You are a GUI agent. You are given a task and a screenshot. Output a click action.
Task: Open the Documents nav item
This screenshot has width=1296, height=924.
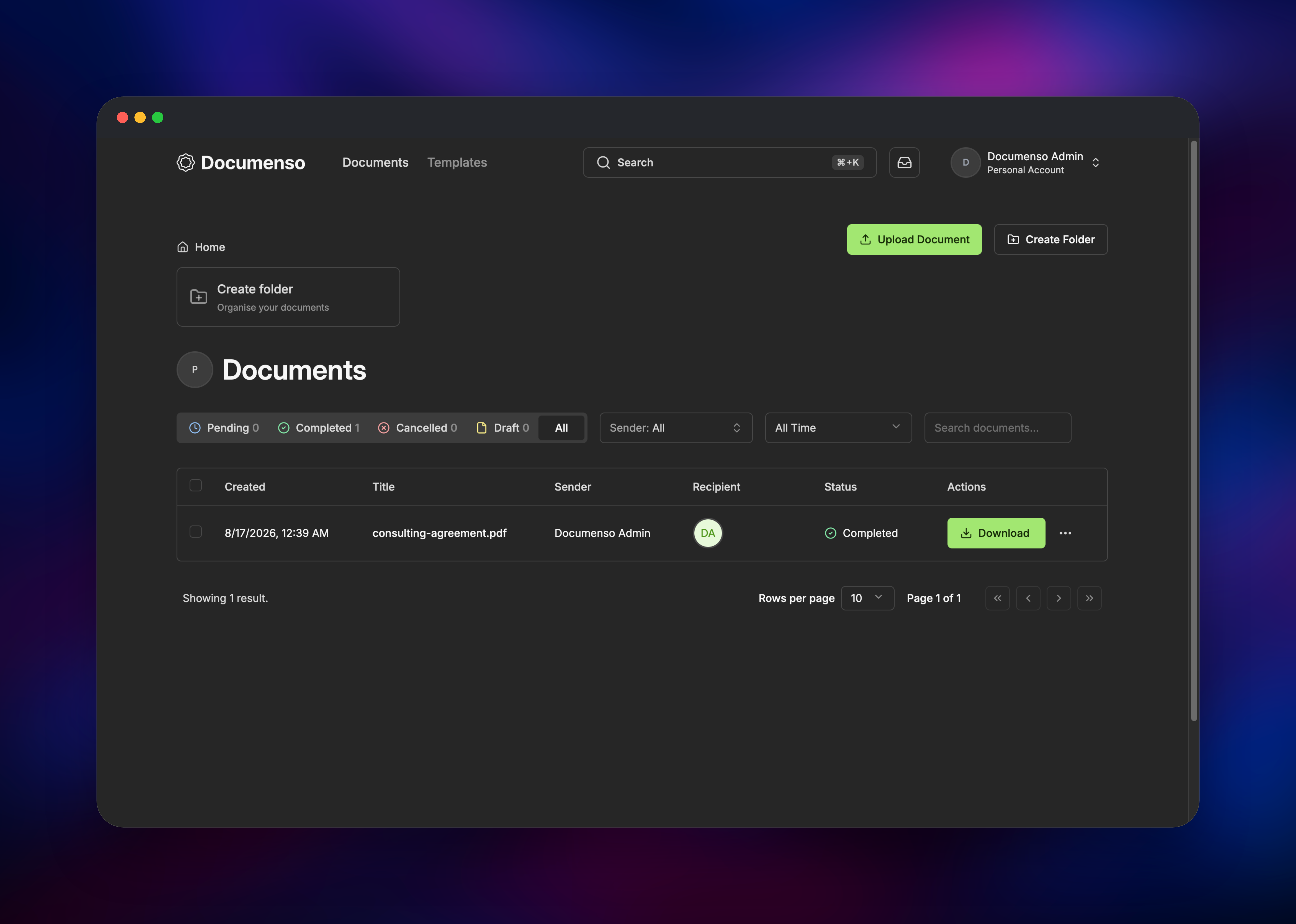click(x=376, y=163)
